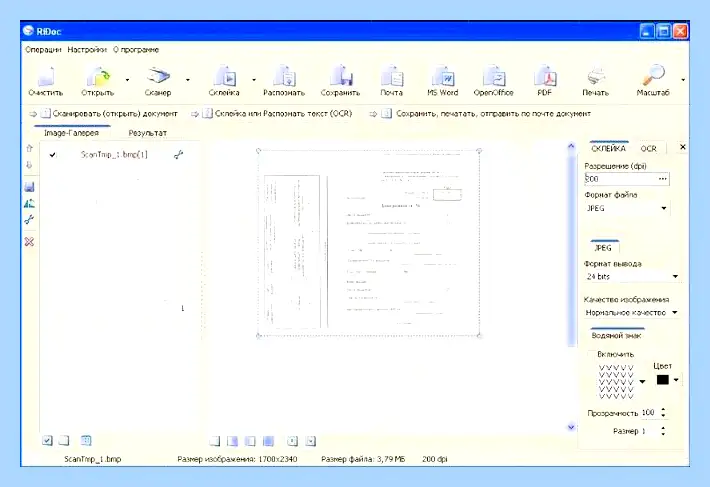This screenshot has height=487, width=710.
Task: Toggle checkmark for ScanTmp_1.bmp[1]
Action: point(53,155)
